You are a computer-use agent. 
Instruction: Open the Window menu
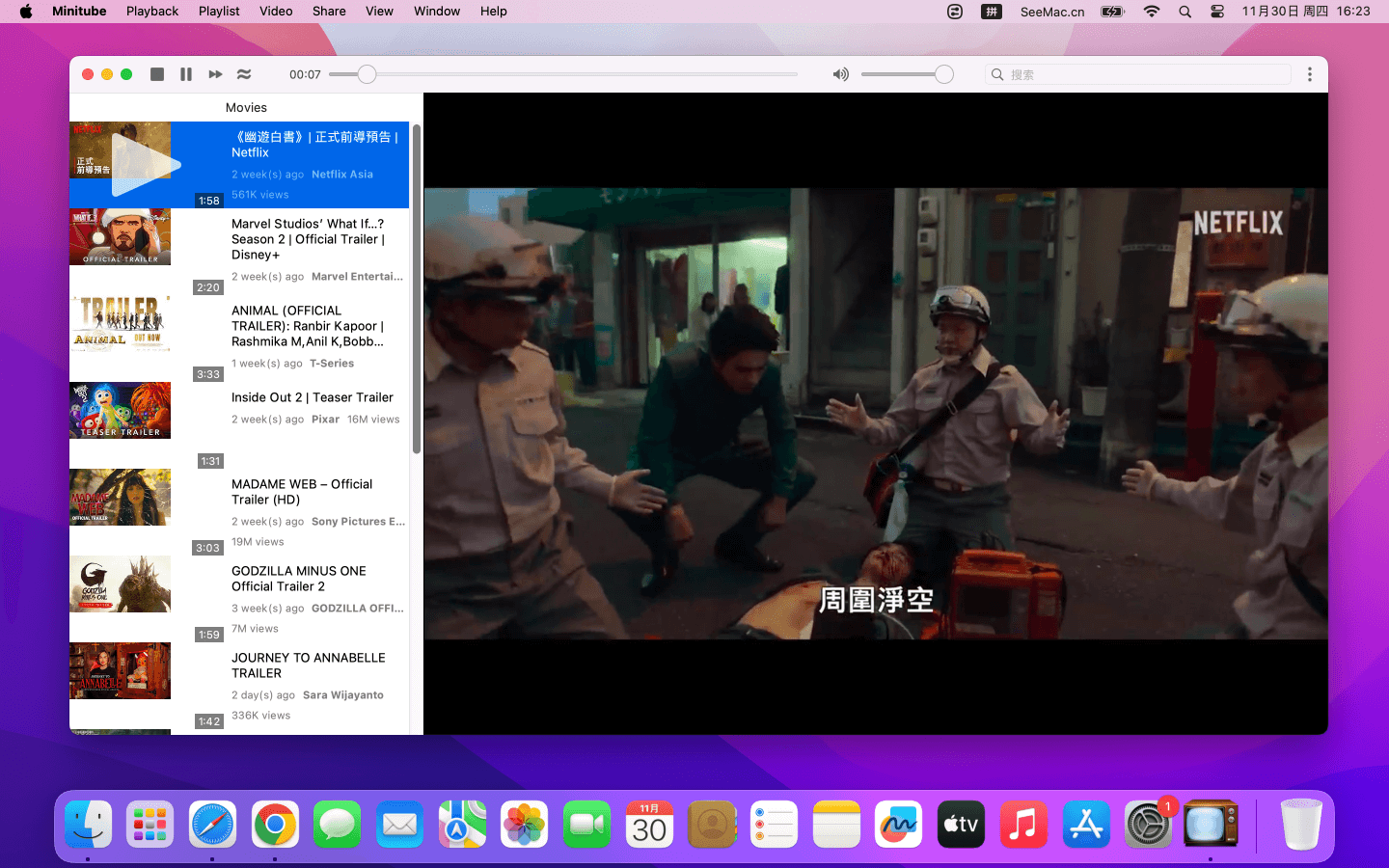point(437,12)
